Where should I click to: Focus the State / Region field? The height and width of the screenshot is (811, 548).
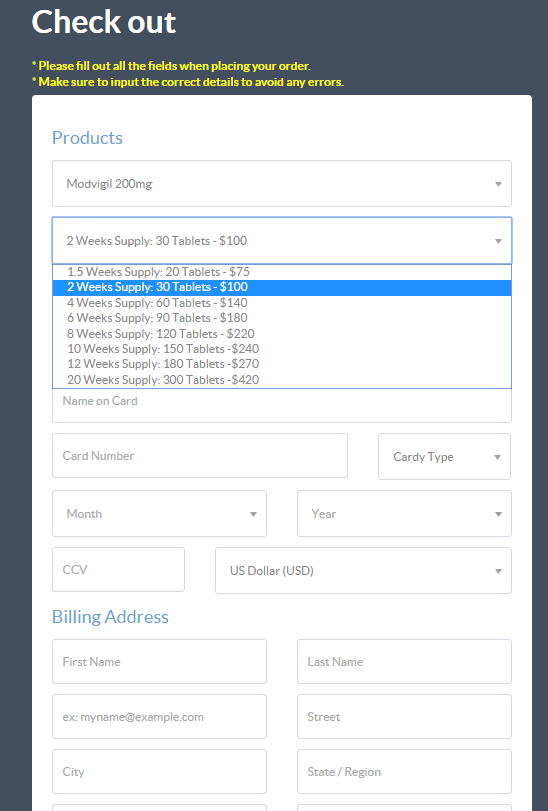click(404, 771)
